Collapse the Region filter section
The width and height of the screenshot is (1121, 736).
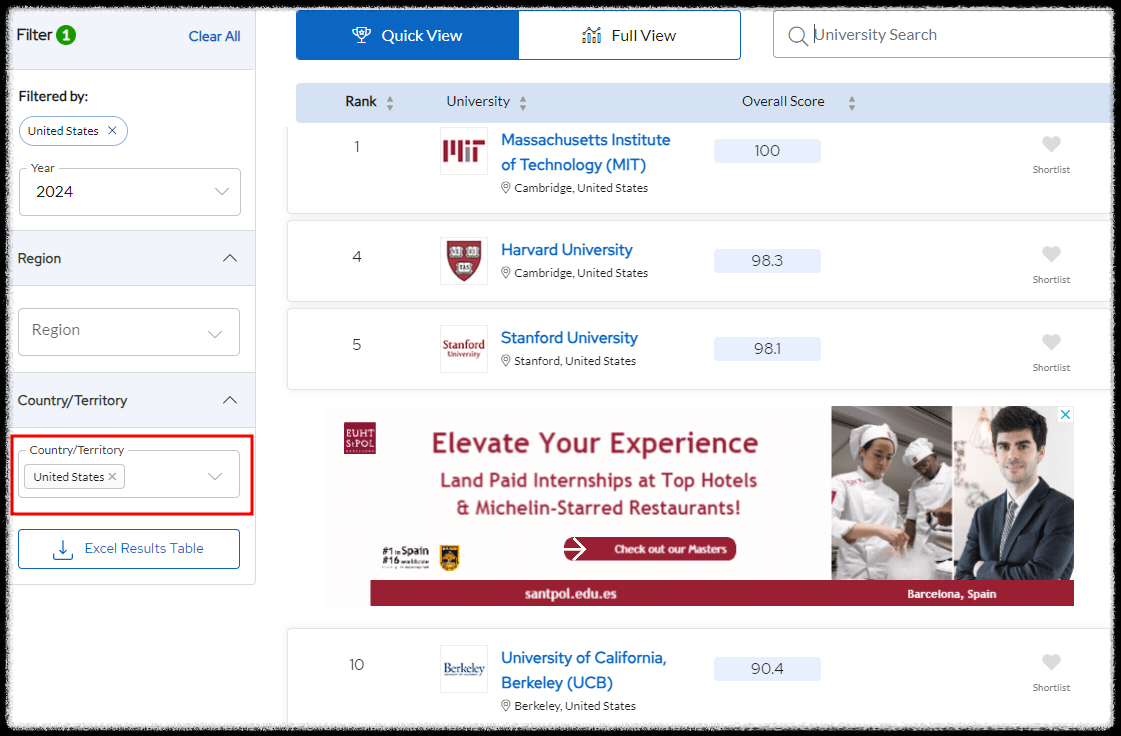tap(229, 258)
